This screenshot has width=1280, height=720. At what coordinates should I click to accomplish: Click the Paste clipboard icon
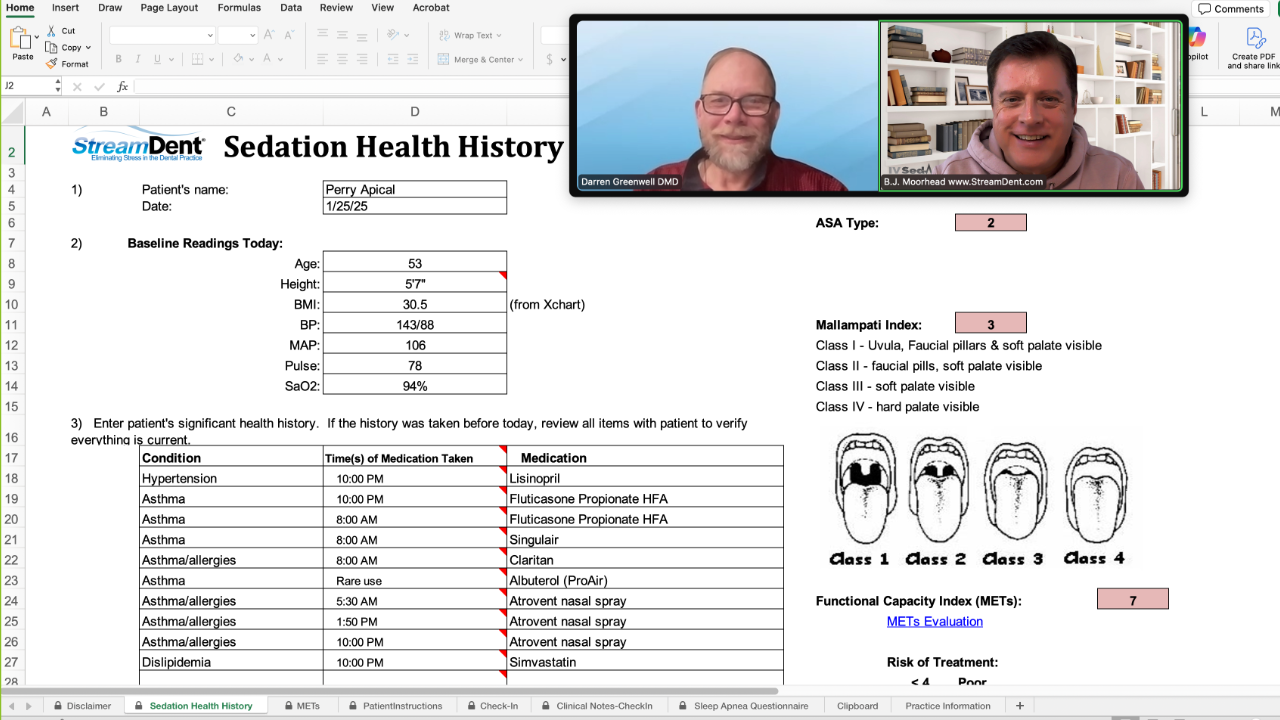(21, 39)
